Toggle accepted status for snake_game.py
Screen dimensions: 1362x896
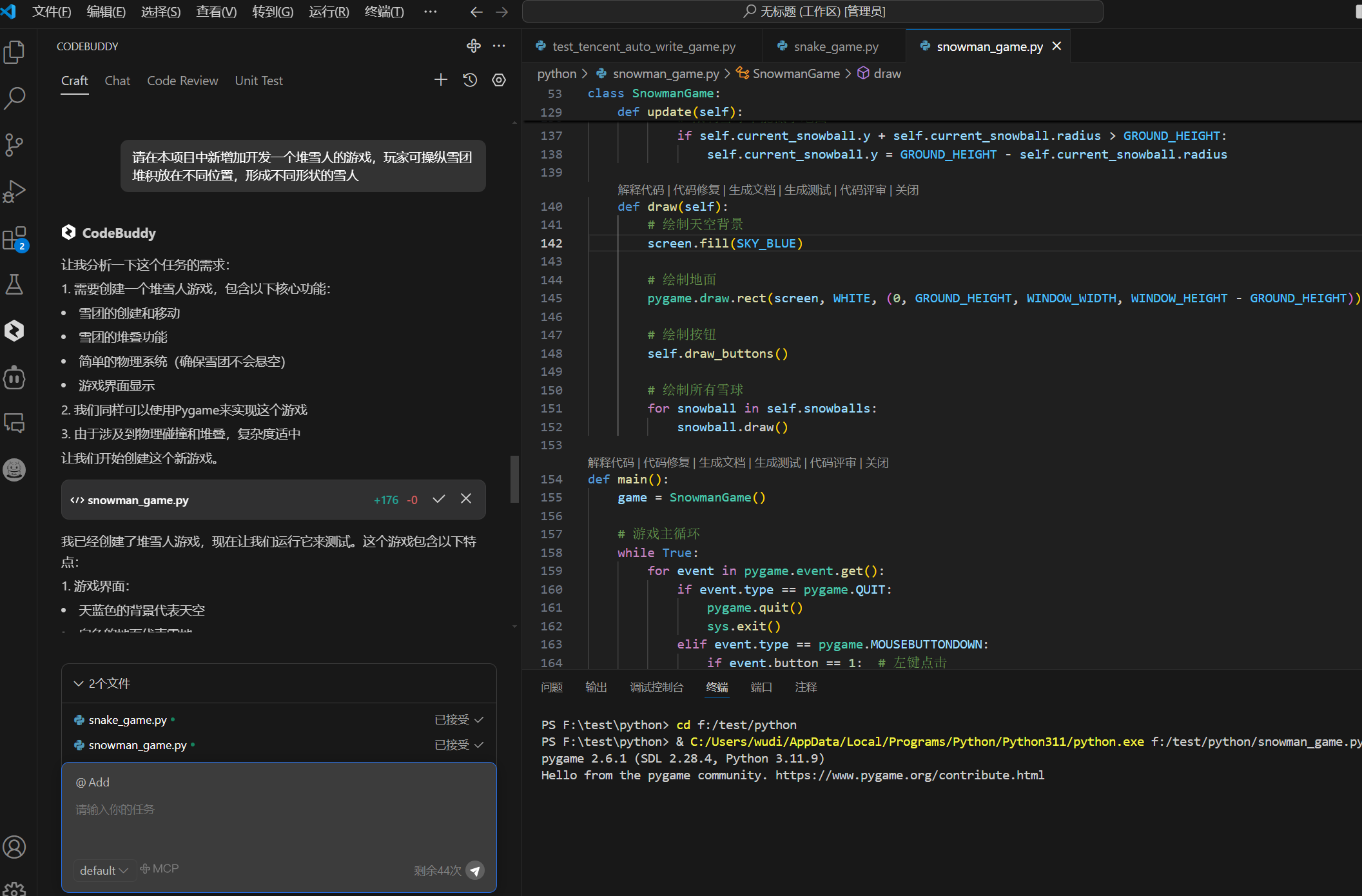(458, 719)
